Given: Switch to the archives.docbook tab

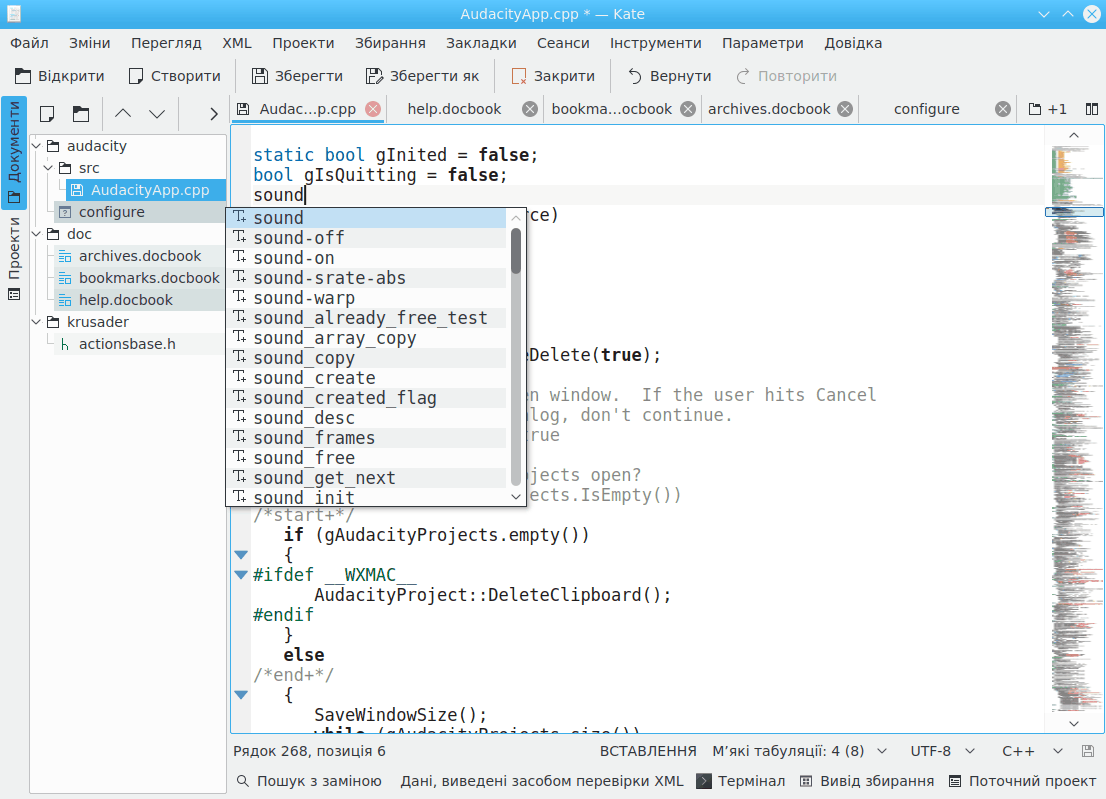Looking at the screenshot, I should point(769,109).
